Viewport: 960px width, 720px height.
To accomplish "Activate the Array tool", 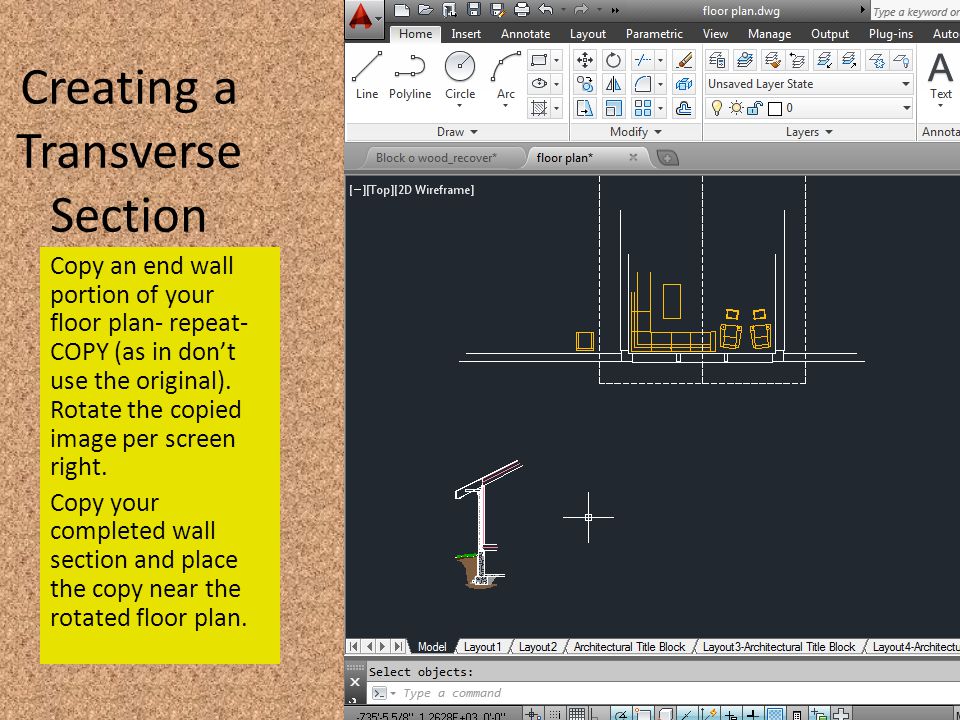I will click(642, 108).
